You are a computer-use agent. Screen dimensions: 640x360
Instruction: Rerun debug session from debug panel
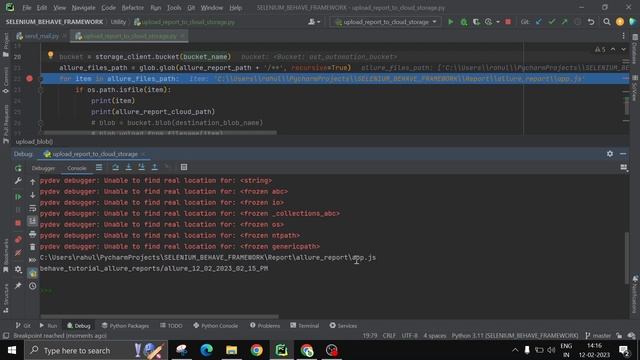click(18, 168)
